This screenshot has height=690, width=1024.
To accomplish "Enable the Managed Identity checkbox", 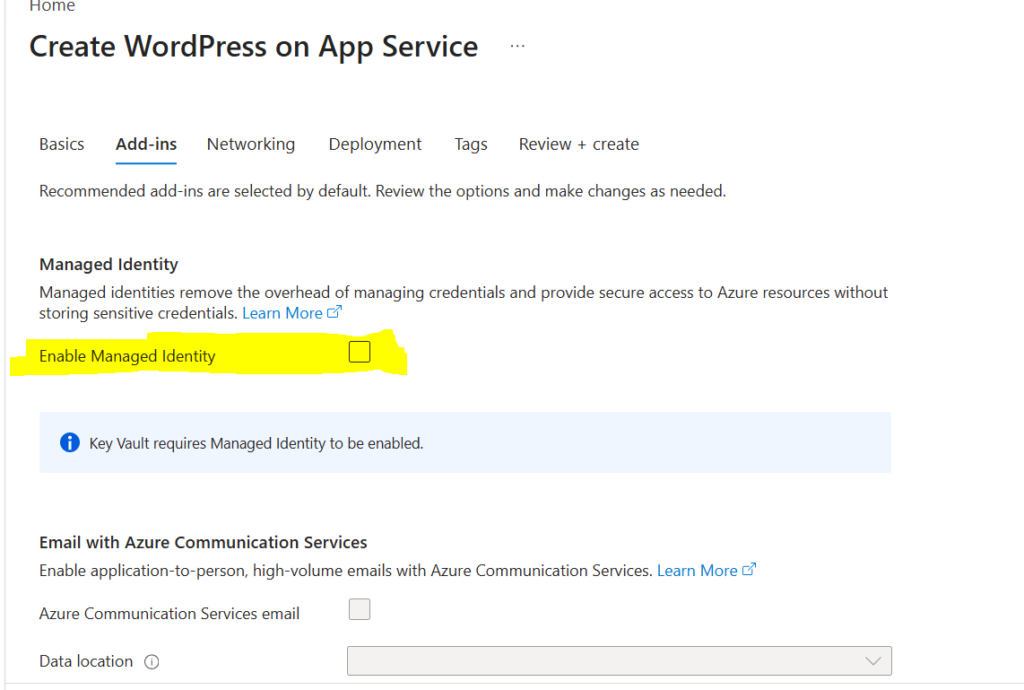I will [x=359, y=352].
